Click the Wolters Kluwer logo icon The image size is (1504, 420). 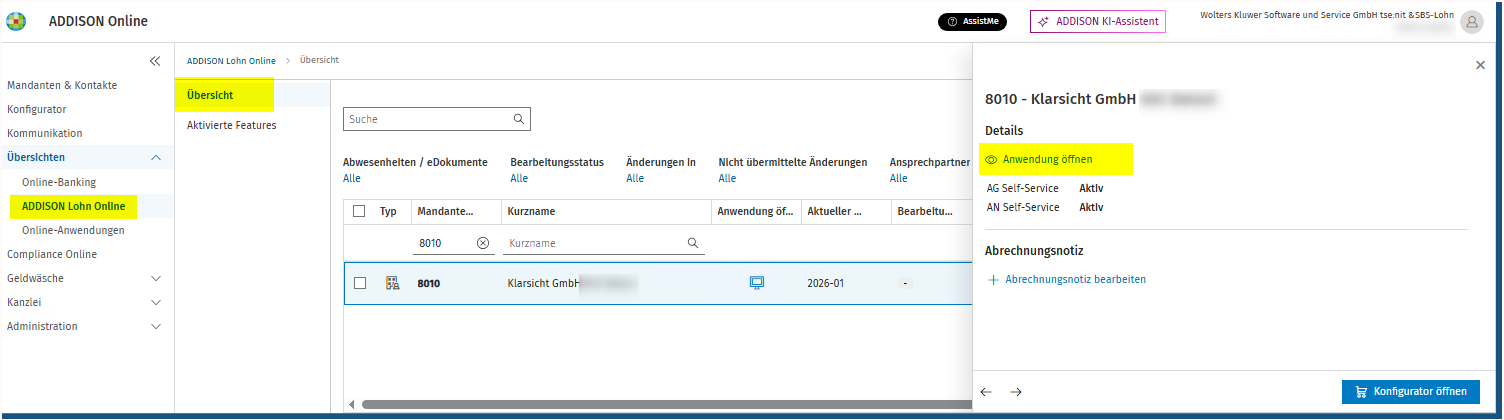(17, 21)
